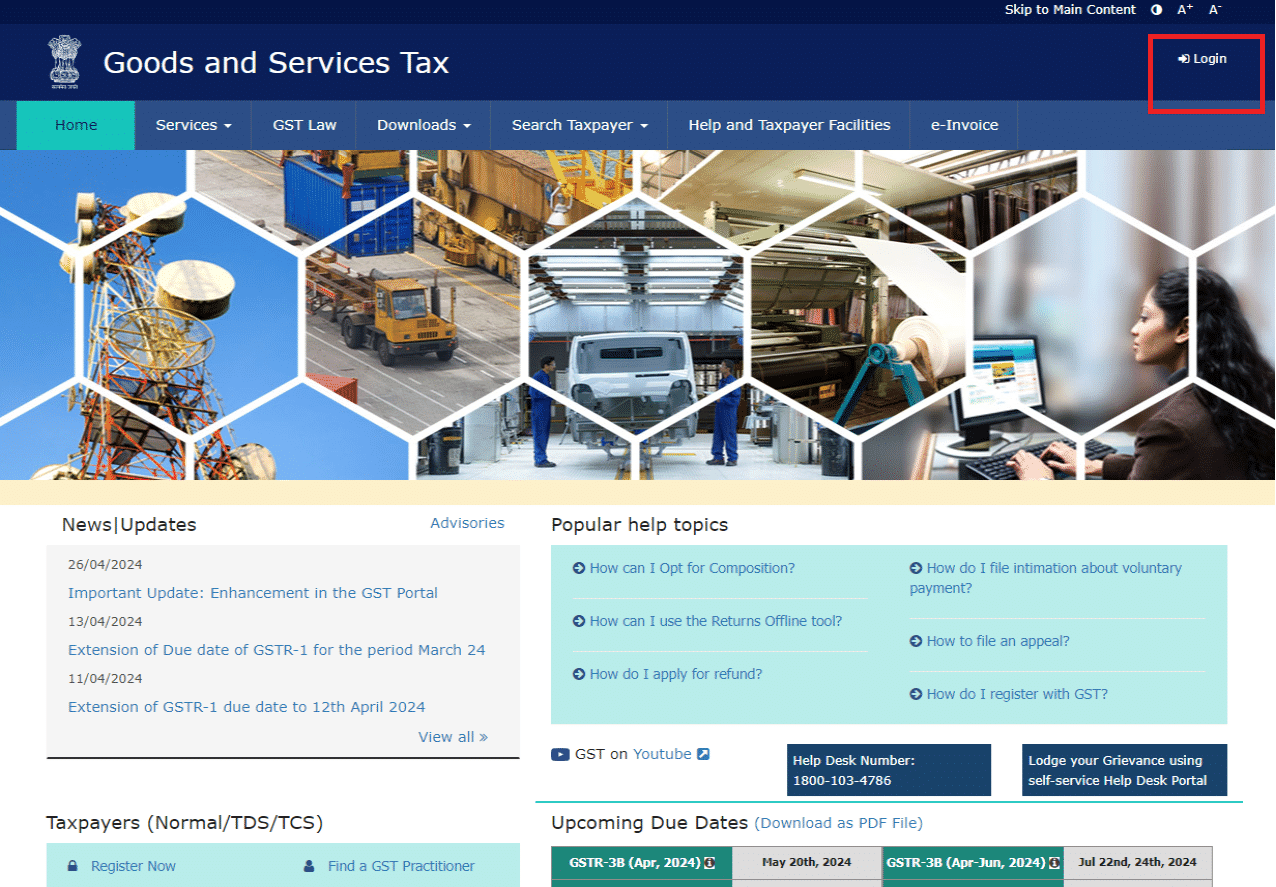Viewport: 1276px width, 887px height.
Task: Select the Help Desk Number panel
Action: pyautogui.click(x=888, y=770)
